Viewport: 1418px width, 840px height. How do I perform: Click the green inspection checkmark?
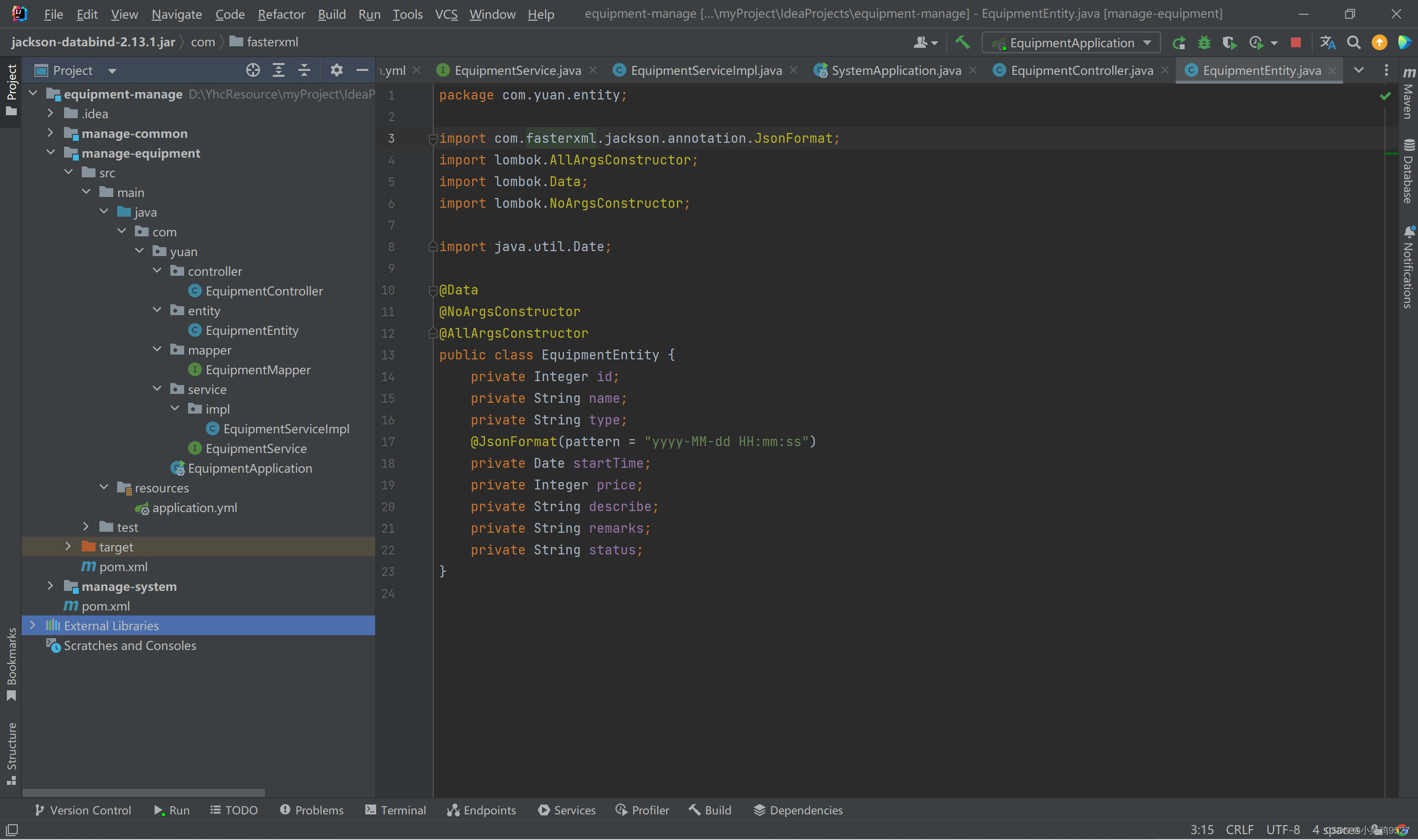click(1385, 96)
